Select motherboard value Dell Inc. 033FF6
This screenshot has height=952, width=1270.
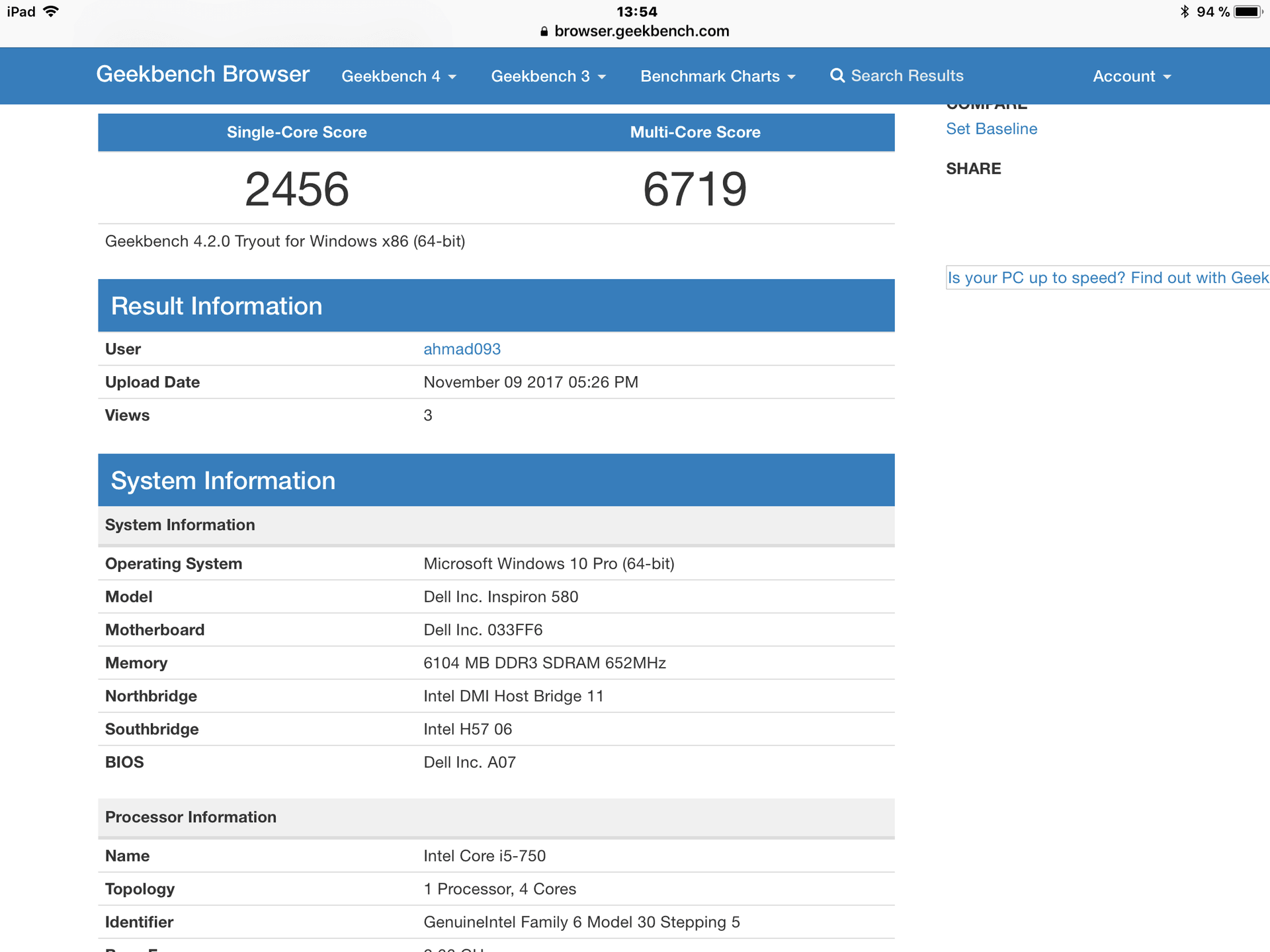483,630
